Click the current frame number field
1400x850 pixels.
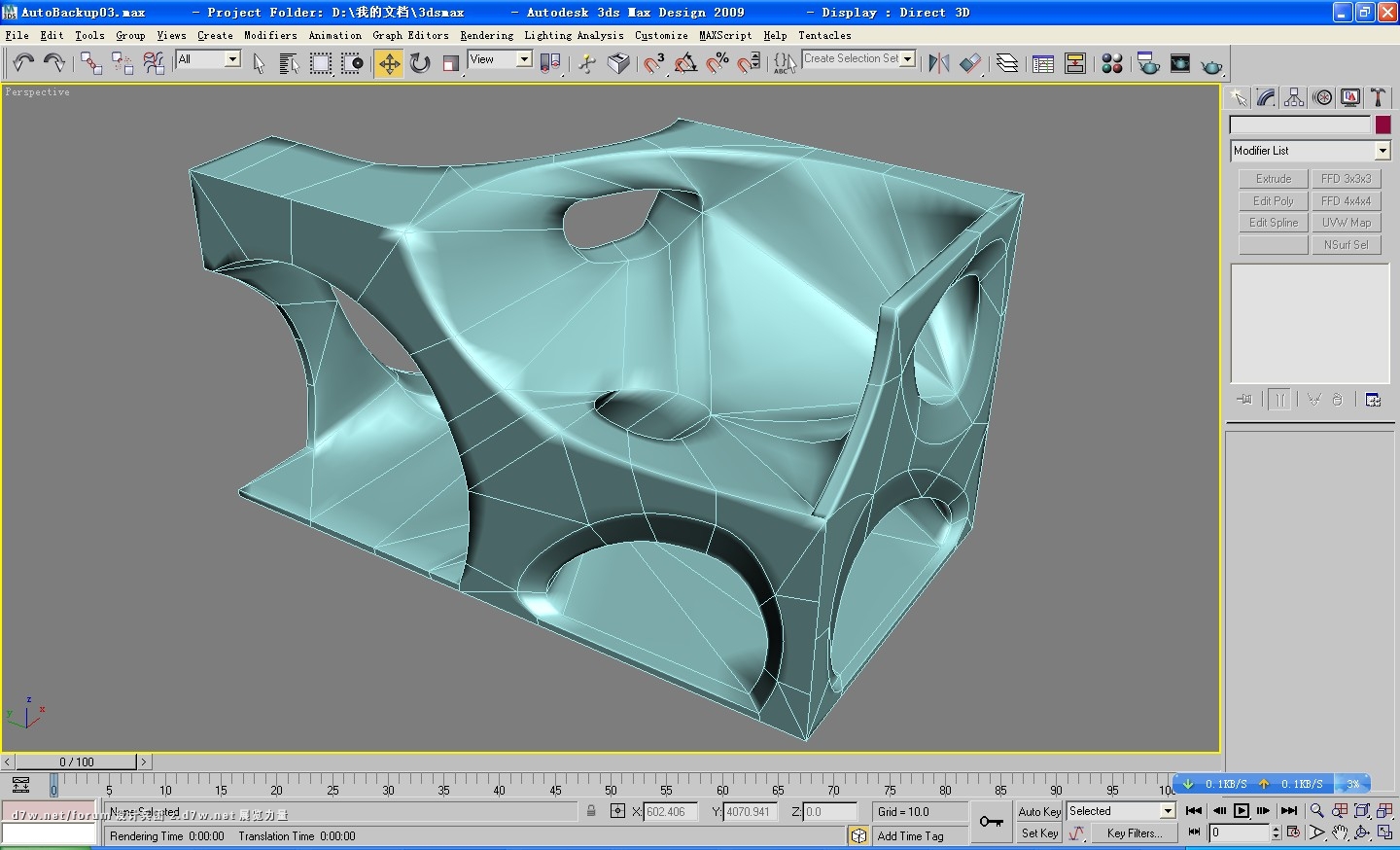[1240, 832]
